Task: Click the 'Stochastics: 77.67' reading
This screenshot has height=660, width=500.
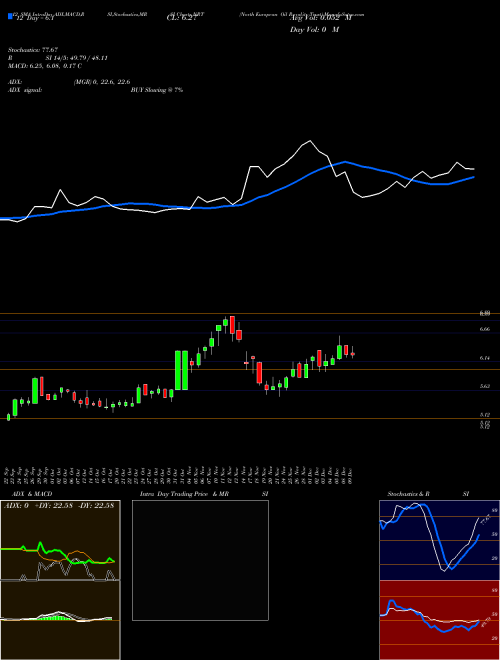Action: (x=33, y=50)
